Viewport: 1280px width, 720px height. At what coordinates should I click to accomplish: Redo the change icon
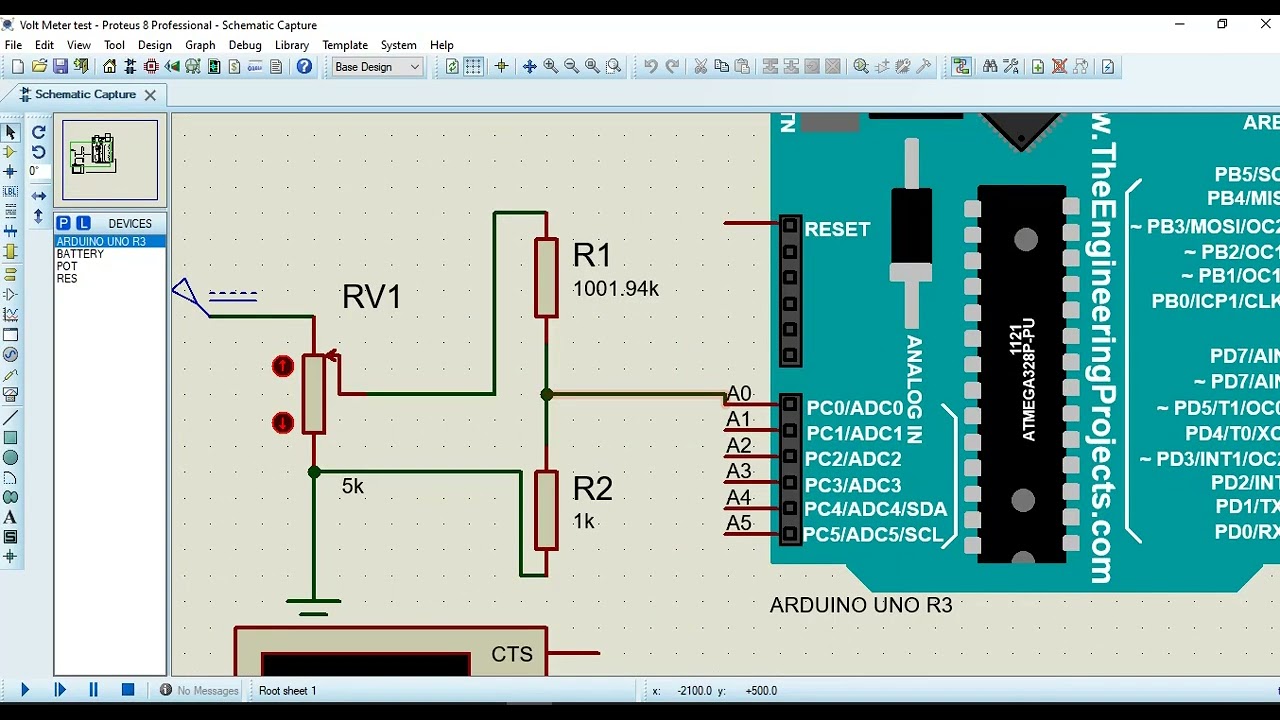coord(672,67)
